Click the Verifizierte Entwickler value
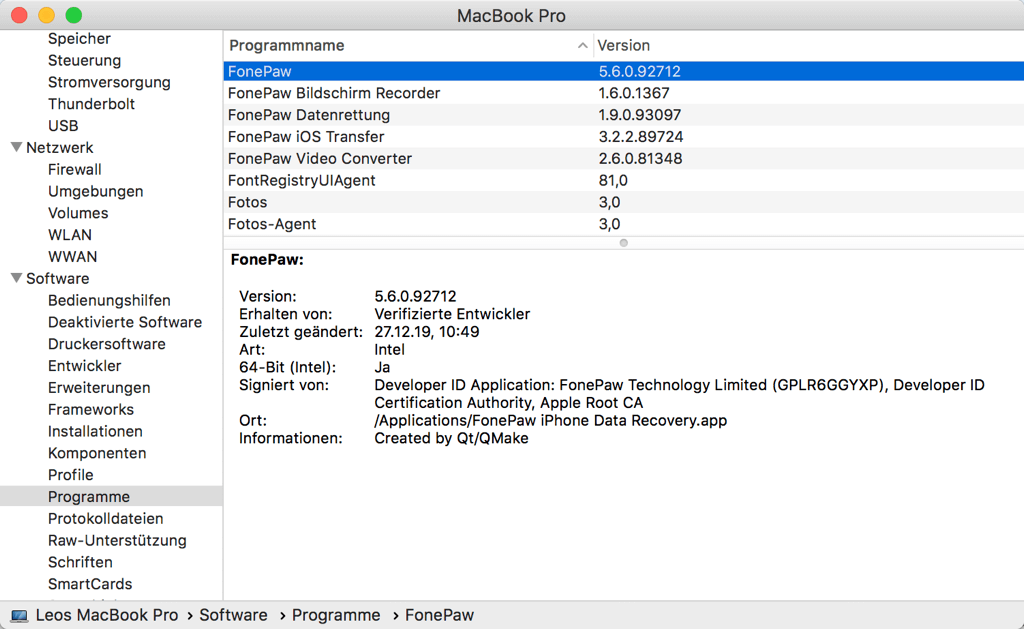The height and width of the screenshot is (629, 1024). coord(452,314)
